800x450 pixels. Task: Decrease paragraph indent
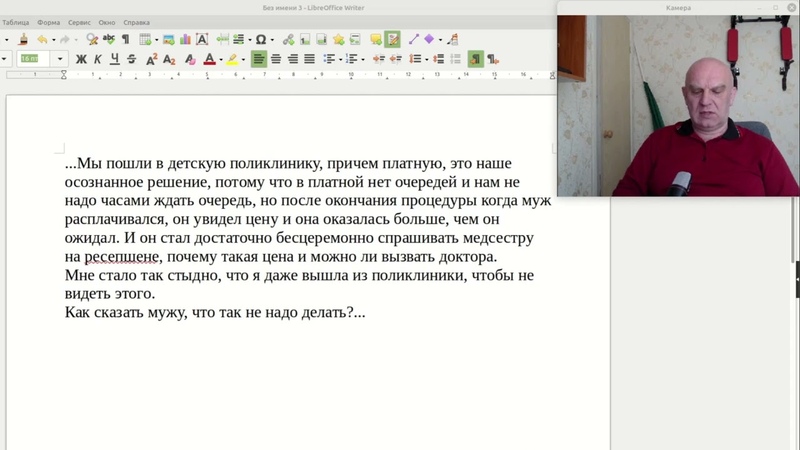395,59
